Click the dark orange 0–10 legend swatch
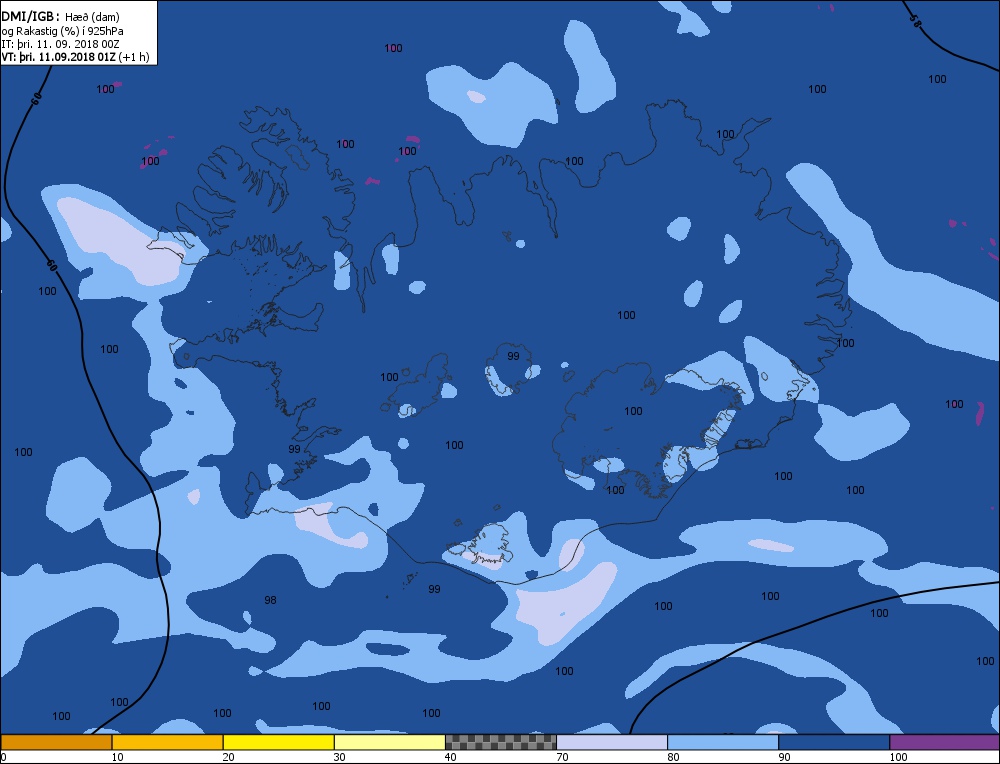The image size is (1000, 764). click(x=56, y=742)
